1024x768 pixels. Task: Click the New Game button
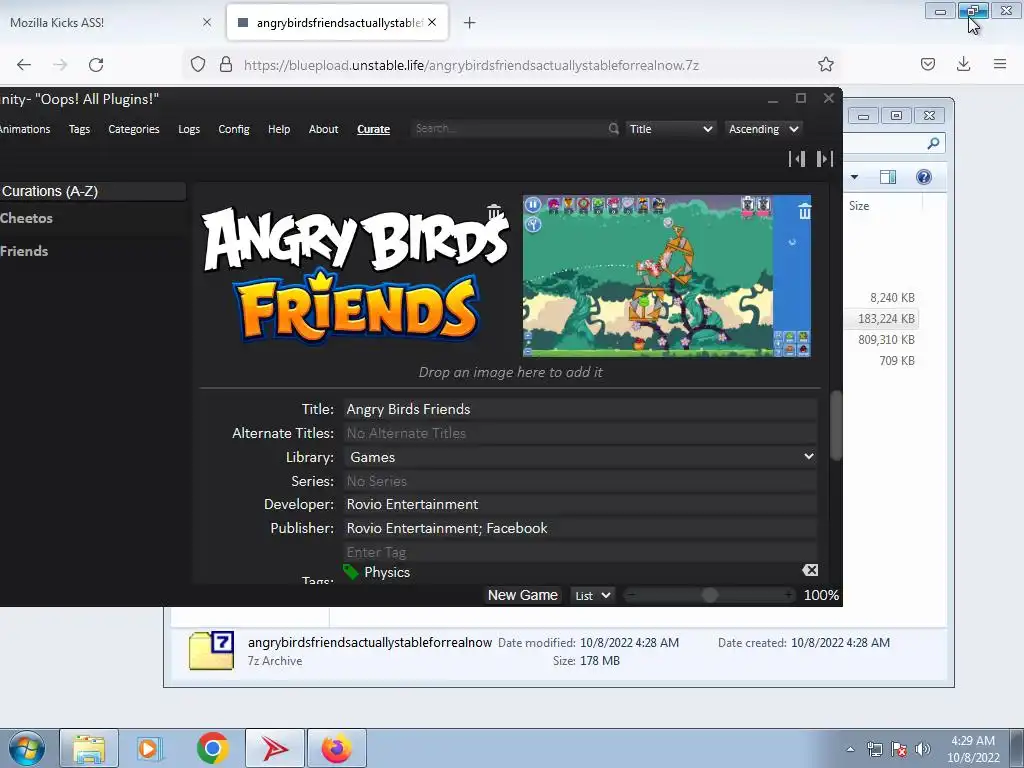click(522, 595)
